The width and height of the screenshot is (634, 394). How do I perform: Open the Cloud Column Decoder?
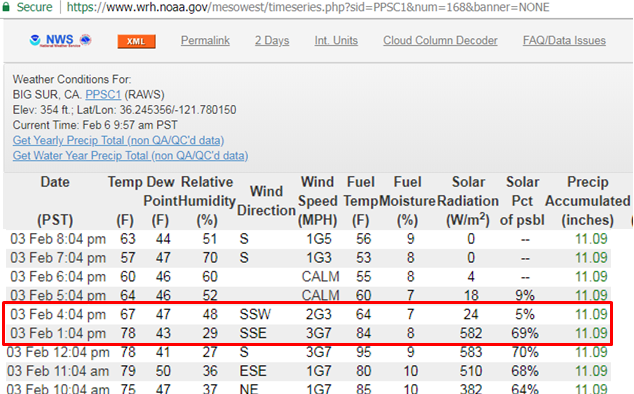point(440,40)
